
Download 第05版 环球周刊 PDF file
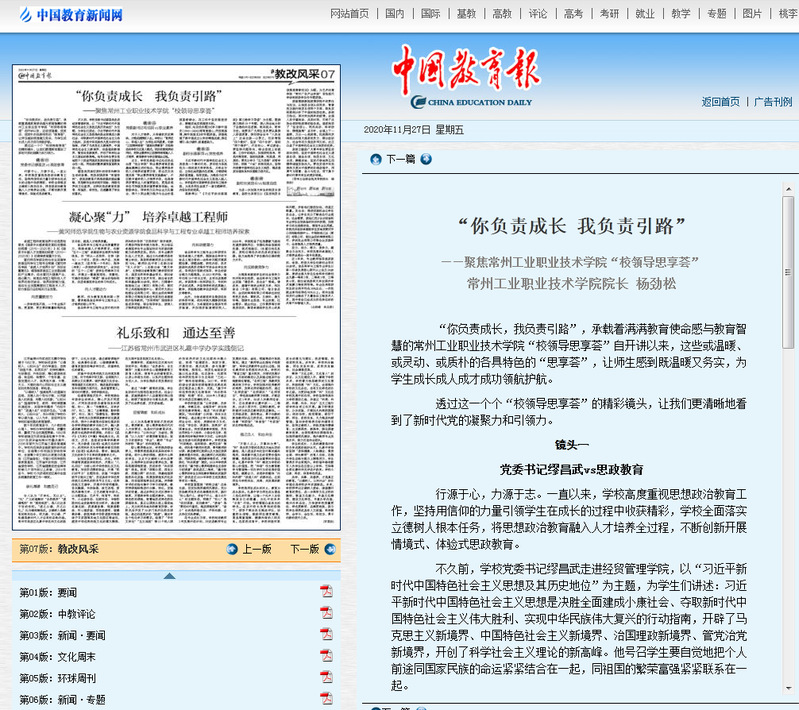point(326,677)
